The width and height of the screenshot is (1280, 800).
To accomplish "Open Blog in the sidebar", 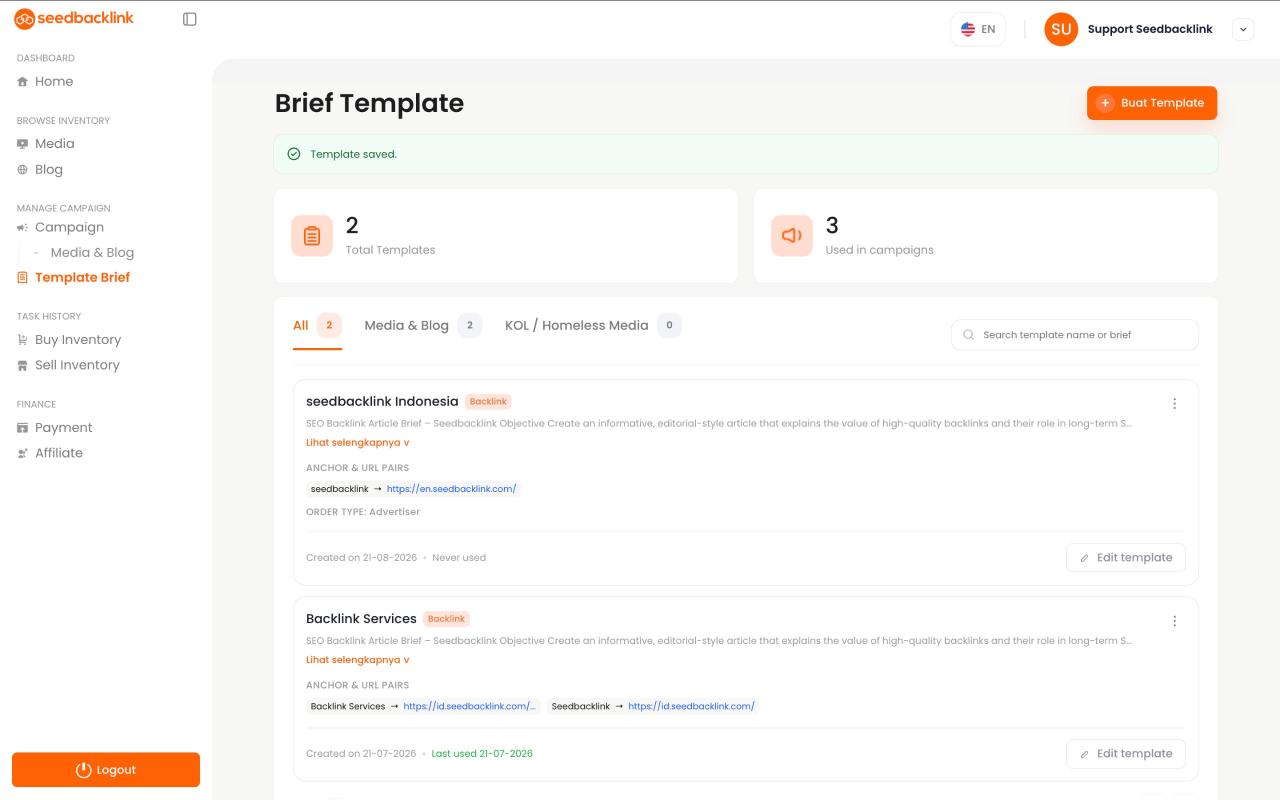I will (x=49, y=170).
